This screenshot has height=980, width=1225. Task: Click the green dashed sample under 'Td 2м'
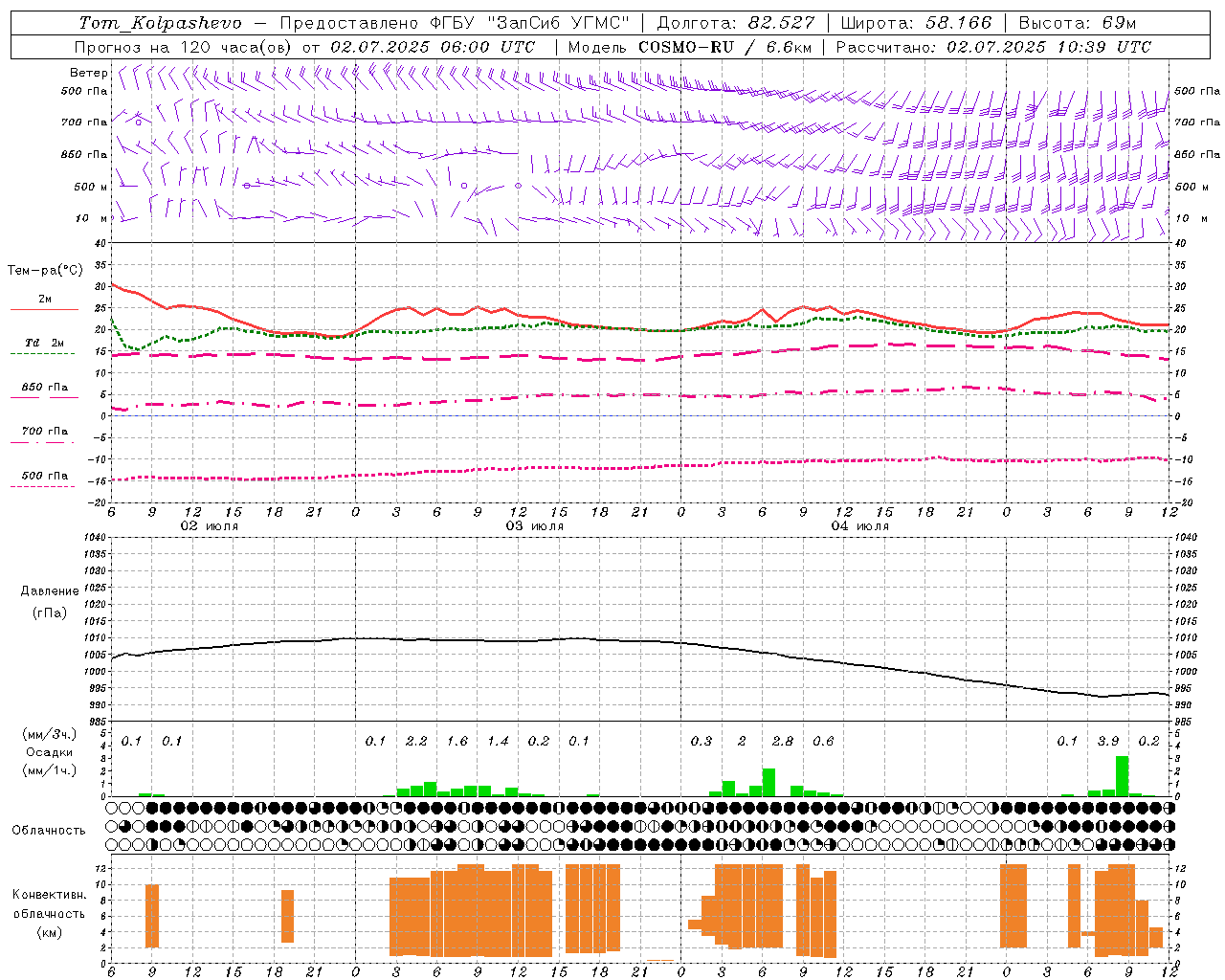pyautogui.click(x=42, y=354)
